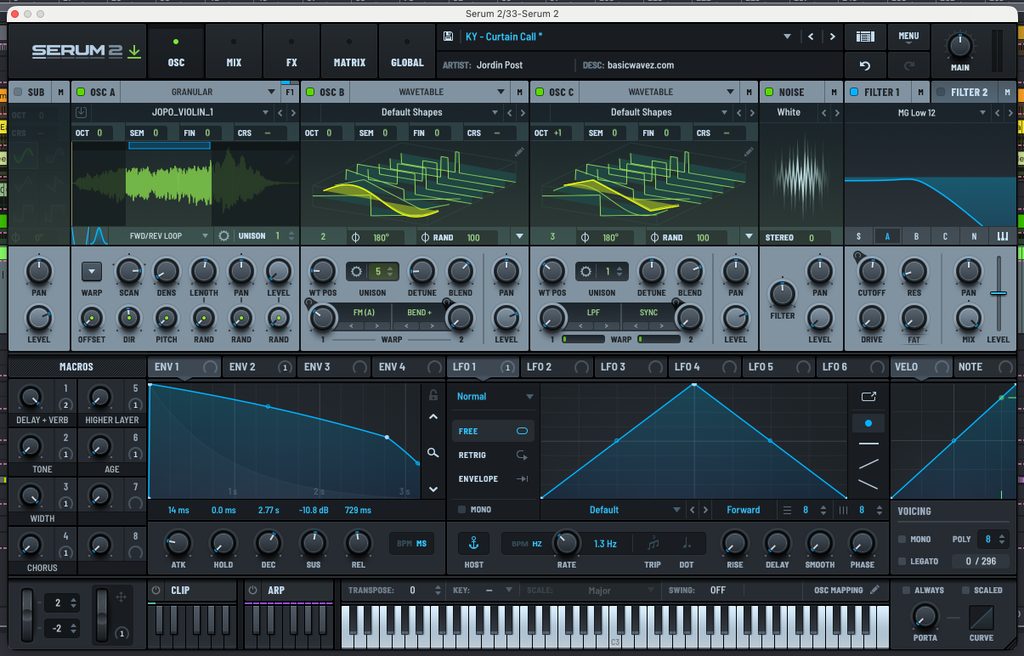Switch to the MATRIX tab
The height and width of the screenshot is (656, 1024).
tap(349, 52)
